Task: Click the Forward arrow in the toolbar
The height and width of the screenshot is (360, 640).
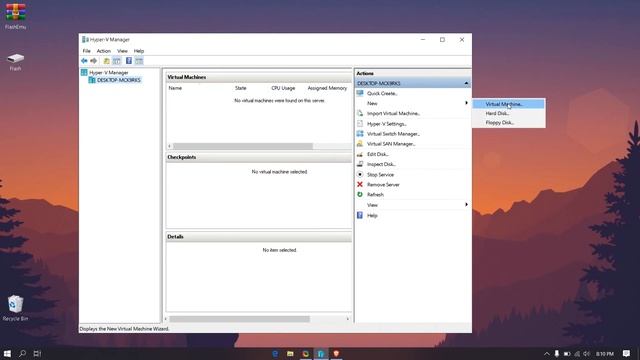Action: coord(93,61)
